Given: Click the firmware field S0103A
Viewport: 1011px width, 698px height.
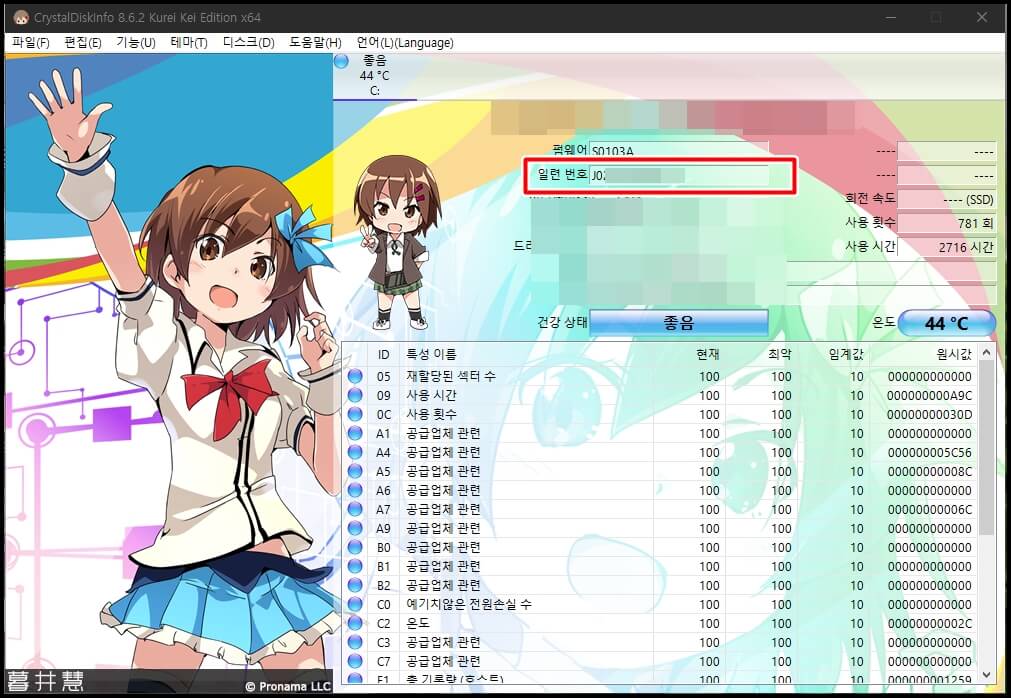Looking at the screenshot, I should click(679, 151).
